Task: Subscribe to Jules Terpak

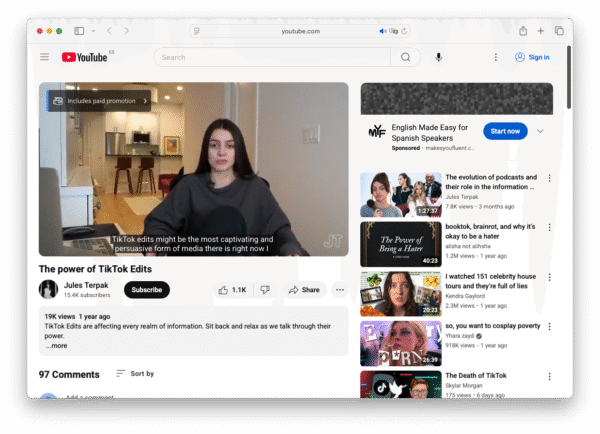Action: pyautogui.click(x=147, y=290)
